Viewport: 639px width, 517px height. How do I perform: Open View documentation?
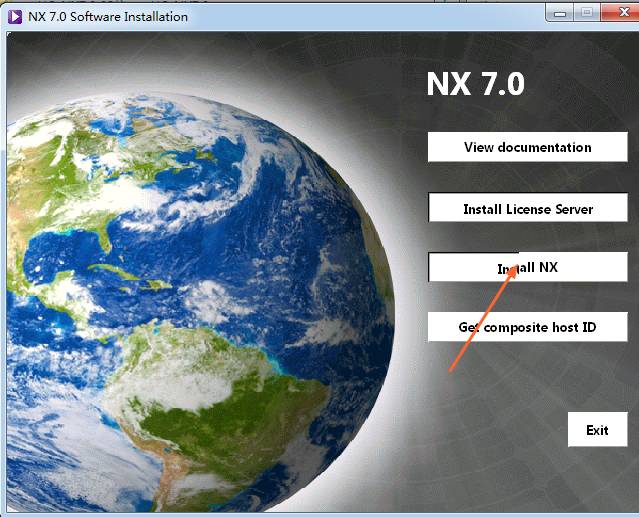point(527,147)
